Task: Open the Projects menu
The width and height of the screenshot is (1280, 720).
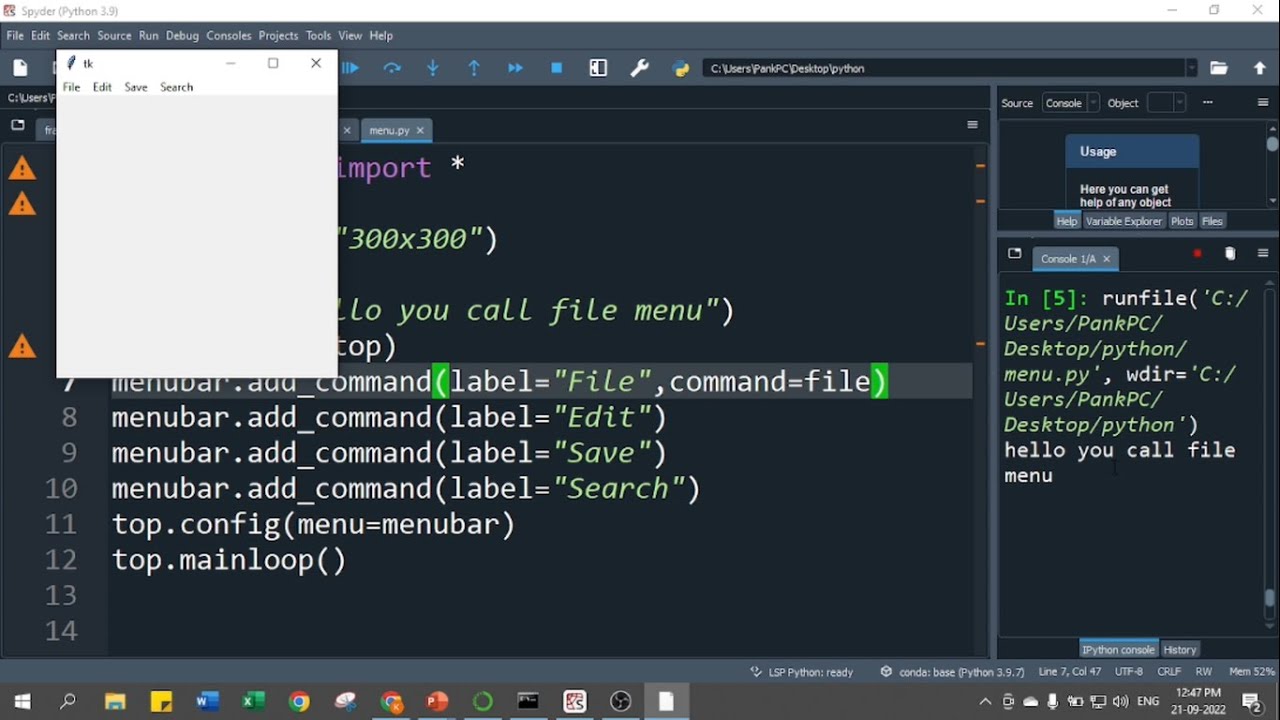Action: tap(278, 35)
